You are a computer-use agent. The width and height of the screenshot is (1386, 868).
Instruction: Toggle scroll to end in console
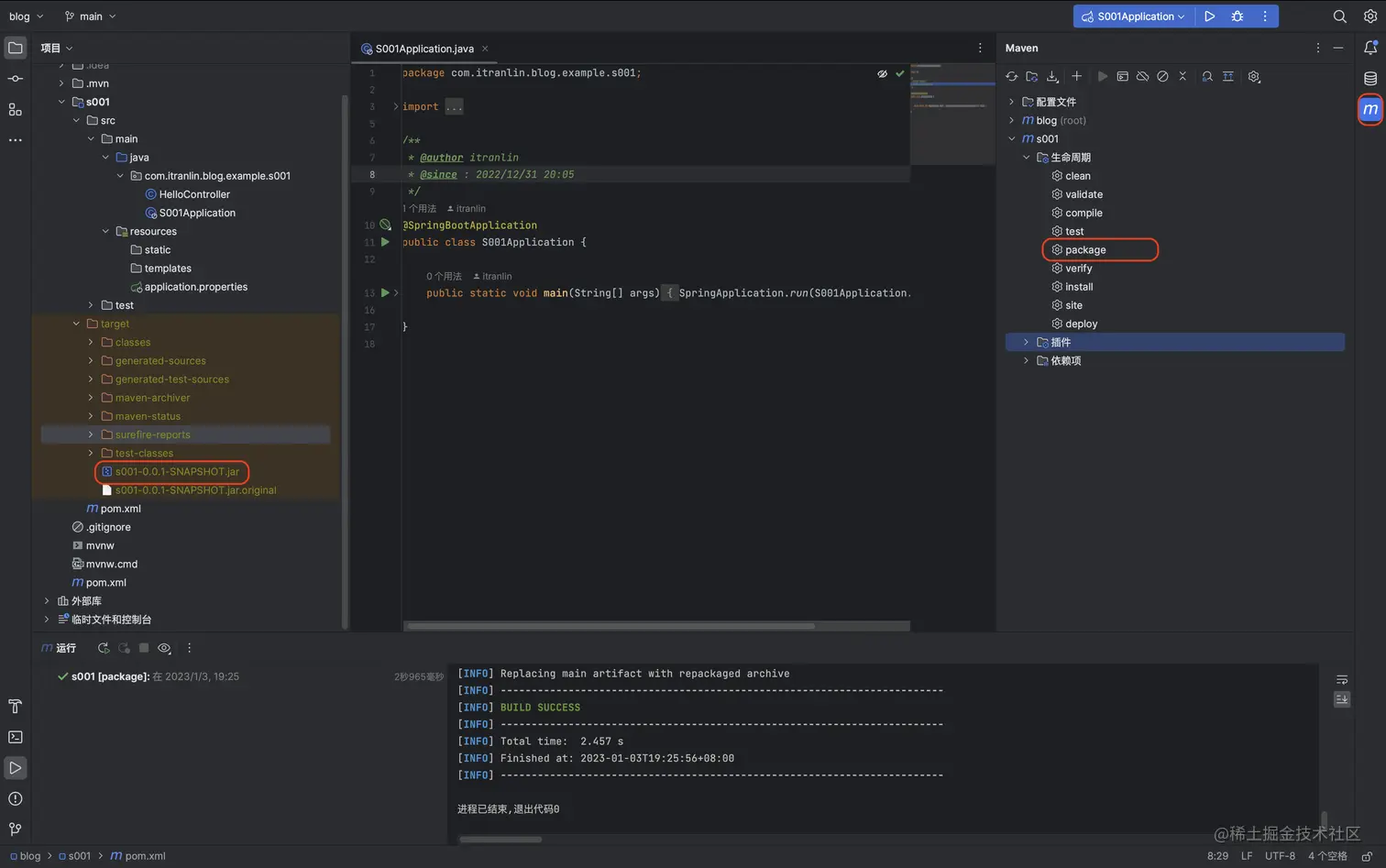[x=1342, y=699]
